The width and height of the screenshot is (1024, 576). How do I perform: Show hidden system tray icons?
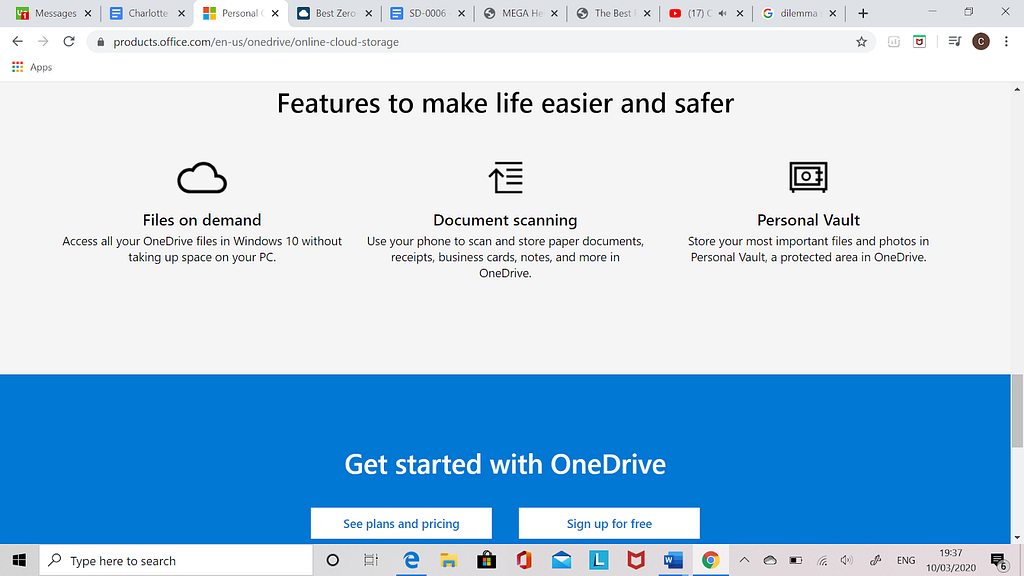coord(744,560)
